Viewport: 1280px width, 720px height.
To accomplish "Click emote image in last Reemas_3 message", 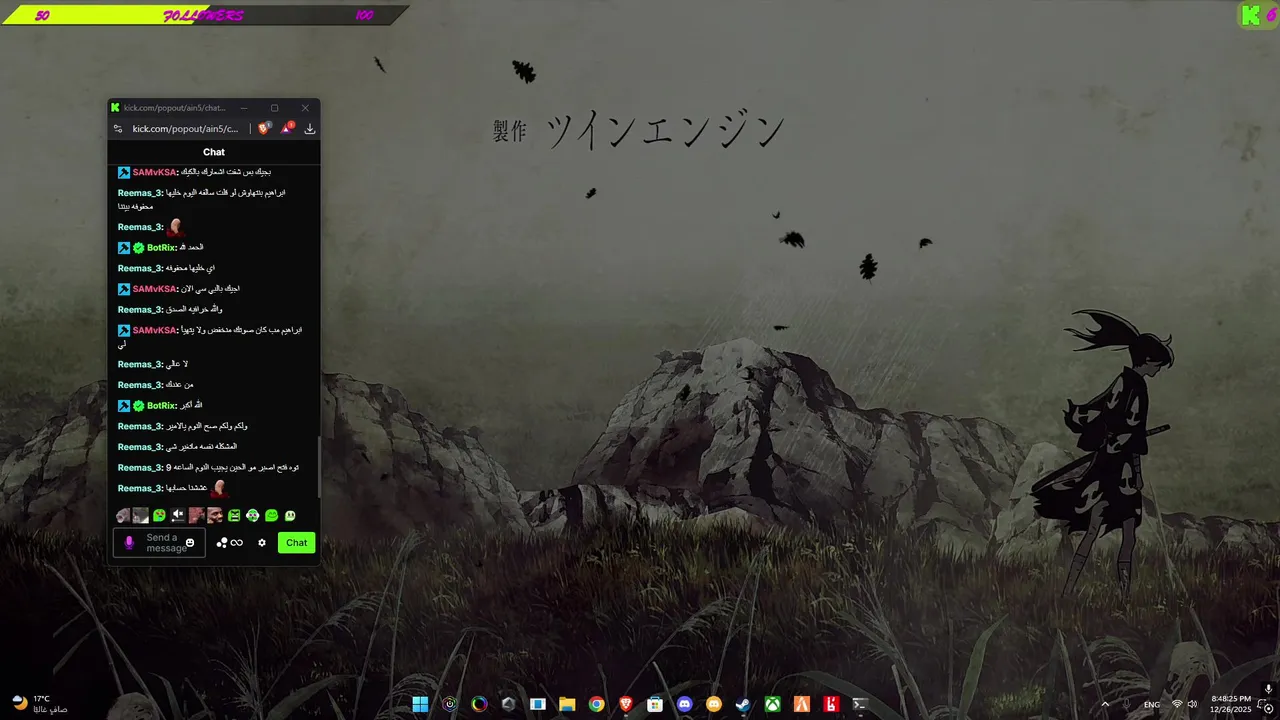I will tap(218, 488).
